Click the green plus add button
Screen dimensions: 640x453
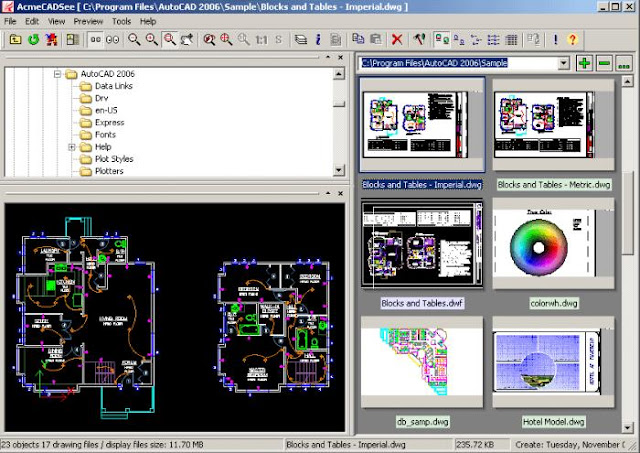(x=584, y=63)
